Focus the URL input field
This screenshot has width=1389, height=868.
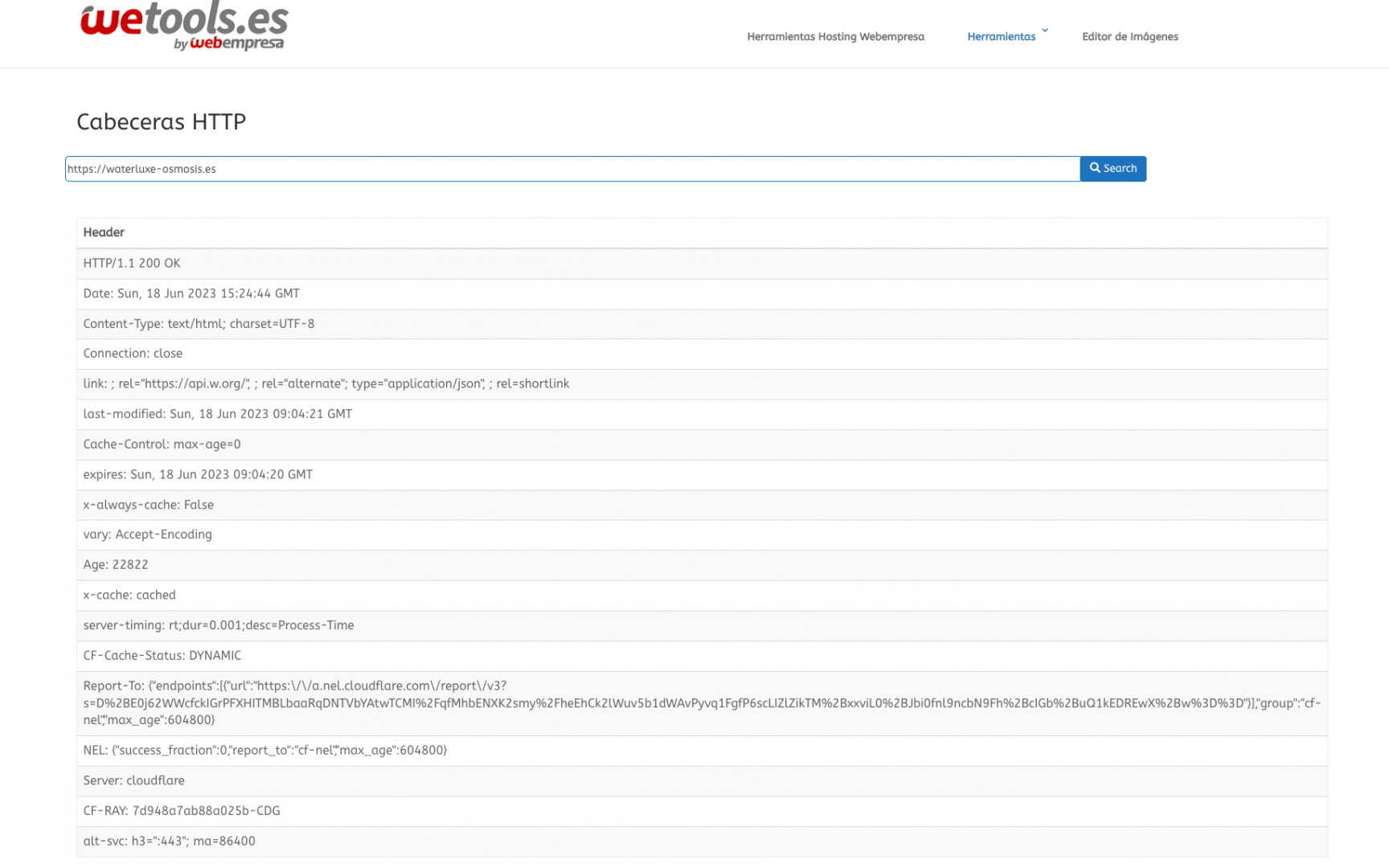pos(572,169)
